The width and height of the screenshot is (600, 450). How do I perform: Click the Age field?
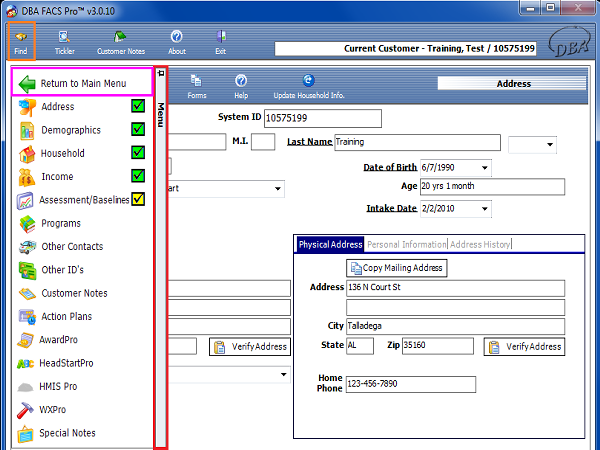492,186
